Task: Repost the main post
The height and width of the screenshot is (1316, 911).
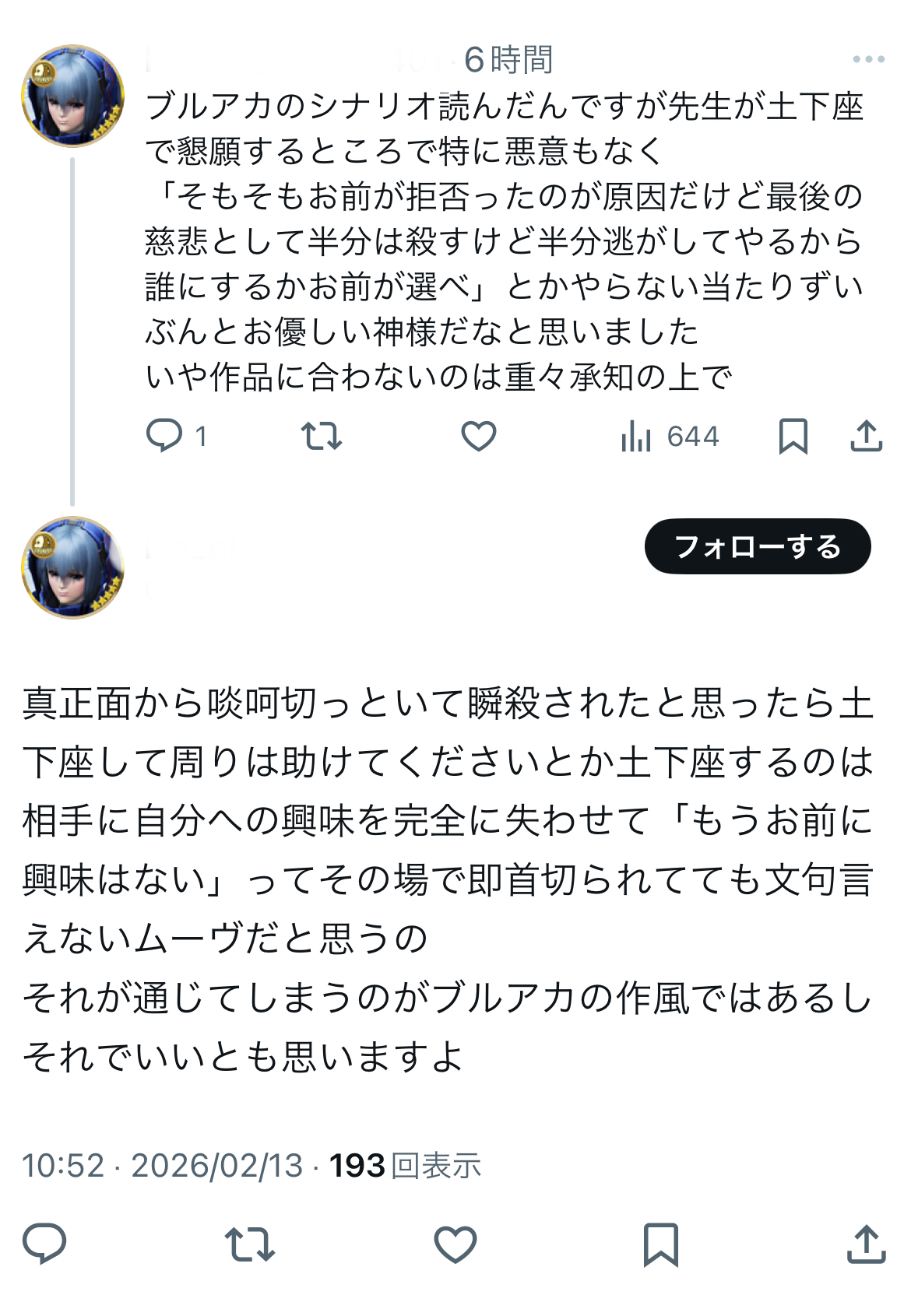Action: 249,1243
